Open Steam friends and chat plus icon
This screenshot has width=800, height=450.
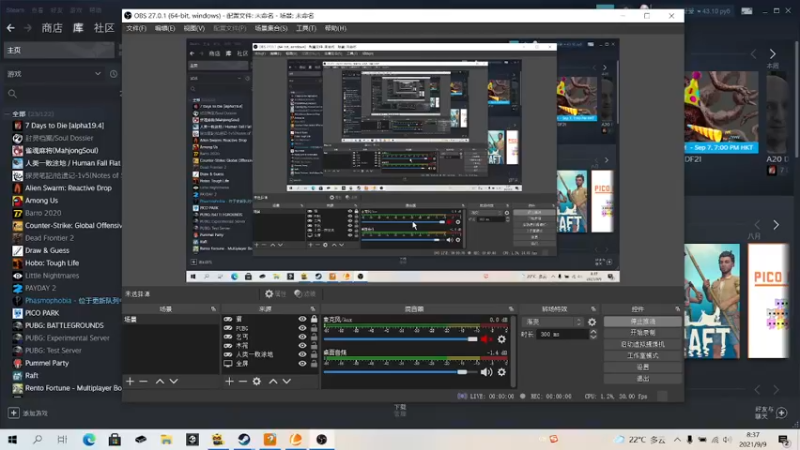(x=782, y=412)
